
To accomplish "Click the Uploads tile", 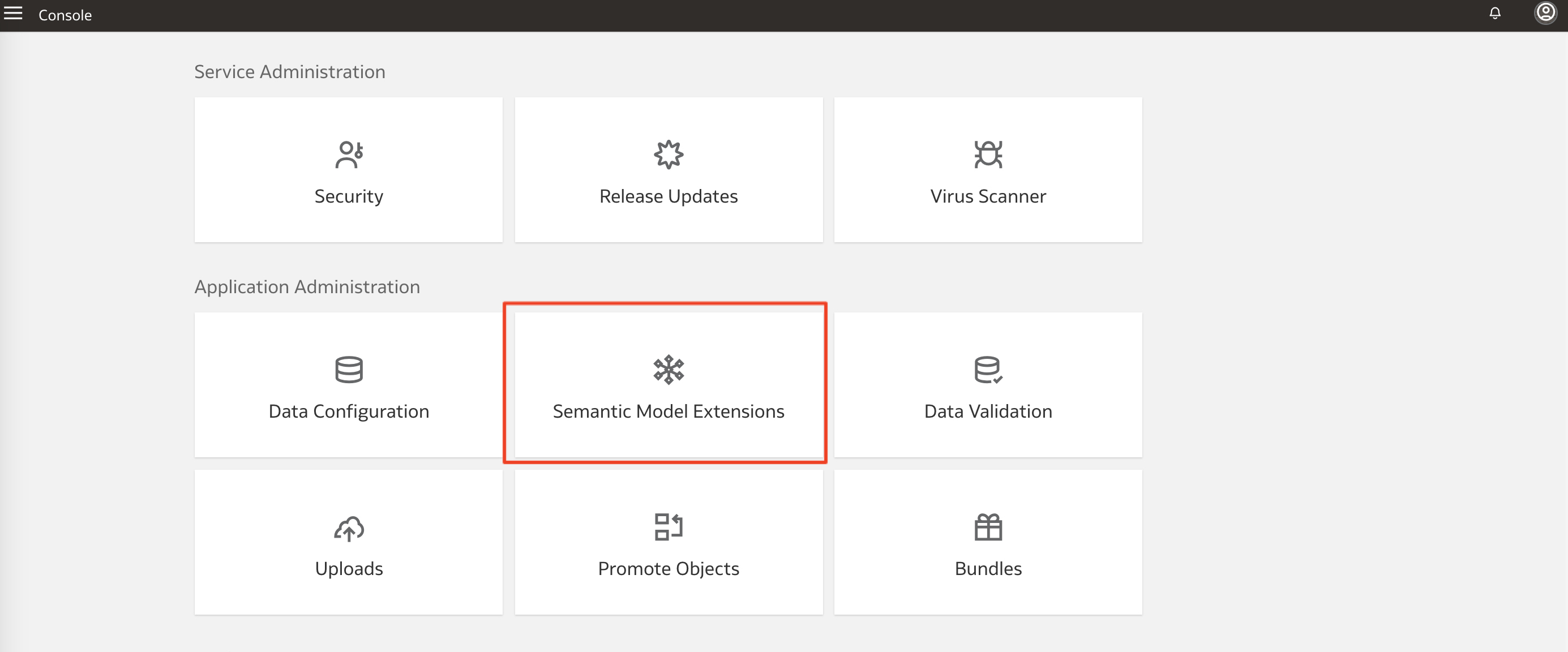I will pos(348,542).
